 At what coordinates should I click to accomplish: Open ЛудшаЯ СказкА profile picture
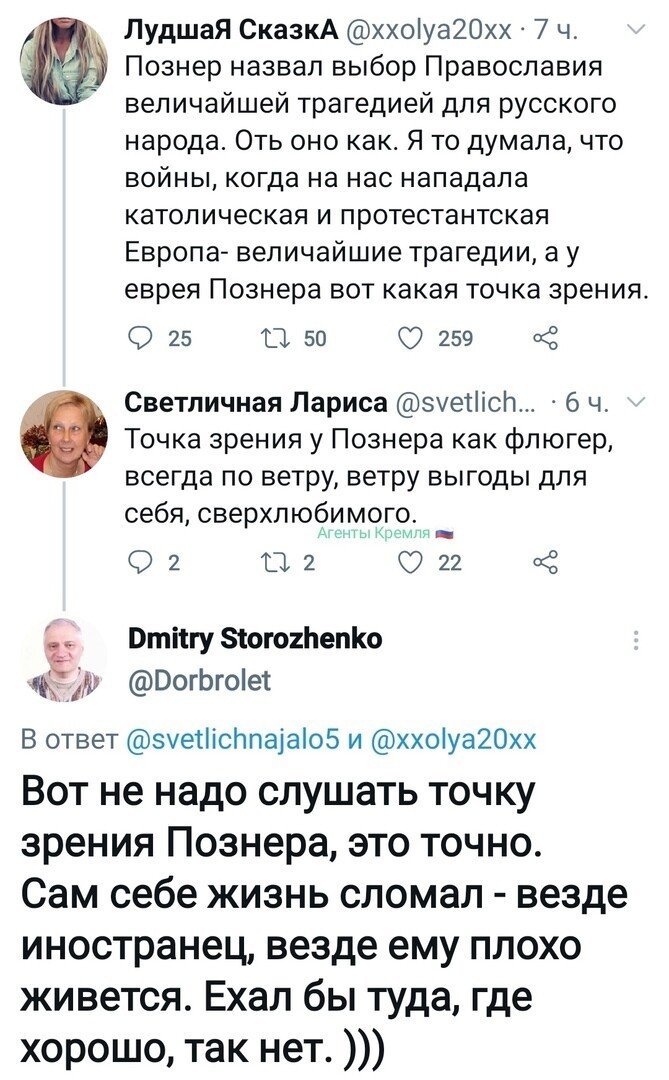[63, 61]
